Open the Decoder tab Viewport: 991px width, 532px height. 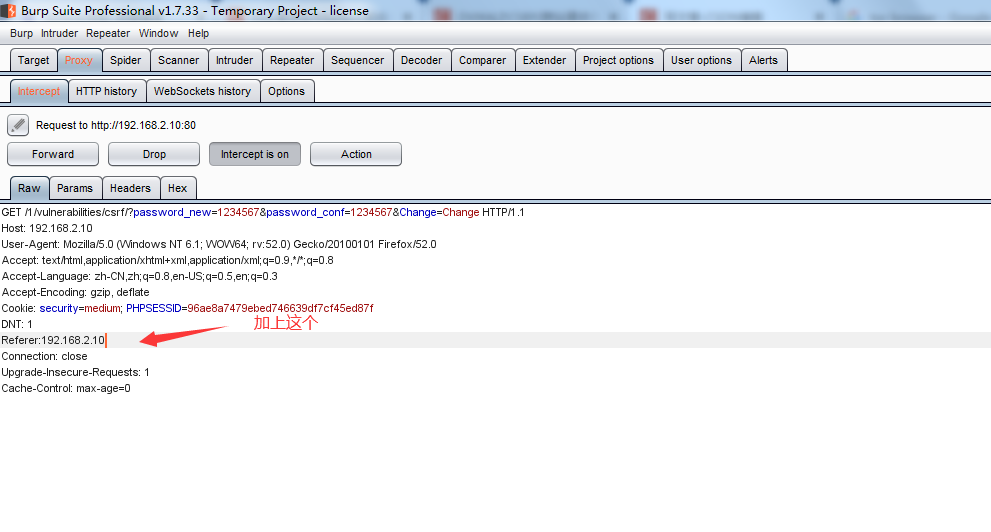click(x=422, y=60)
